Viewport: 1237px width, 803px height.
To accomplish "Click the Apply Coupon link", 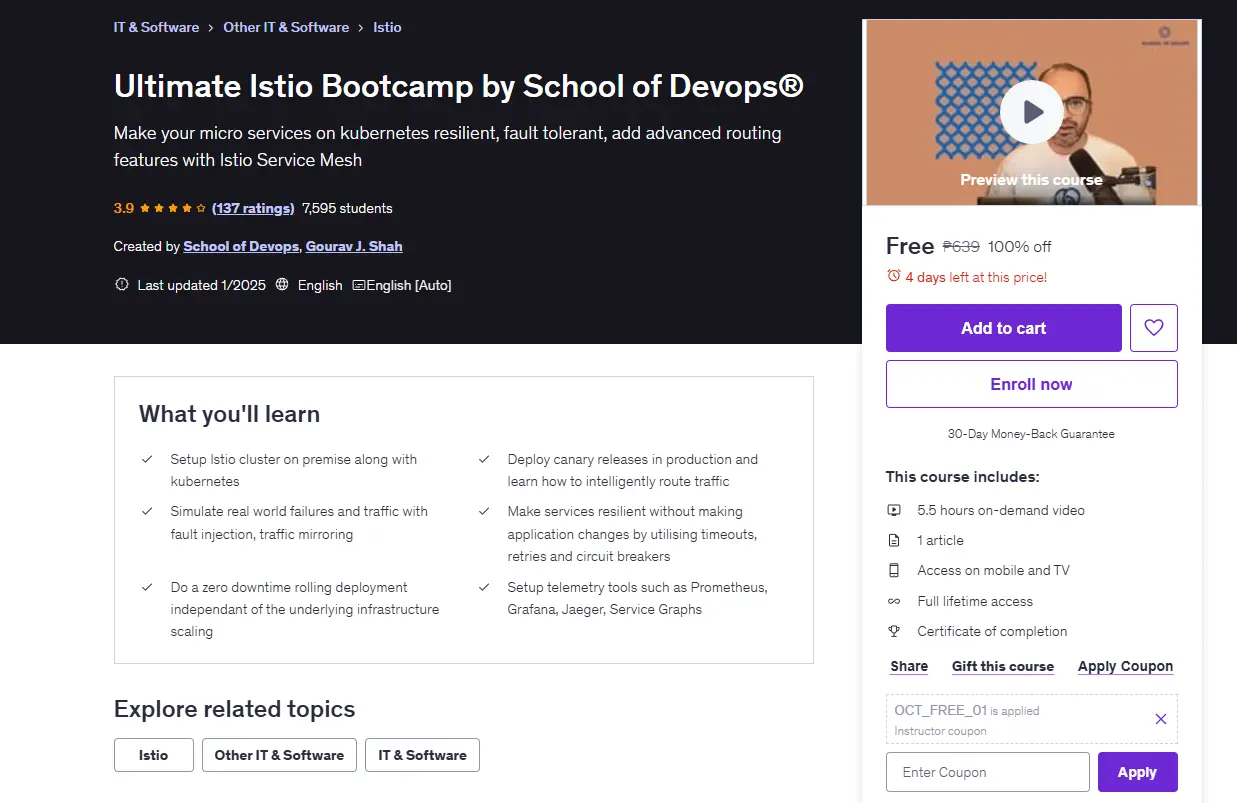I will point(1125,666).
